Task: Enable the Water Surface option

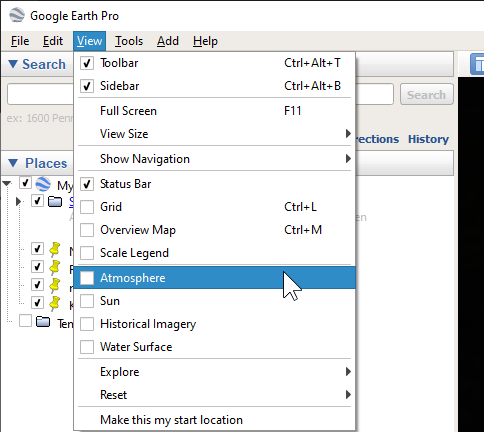Action: 215,347
